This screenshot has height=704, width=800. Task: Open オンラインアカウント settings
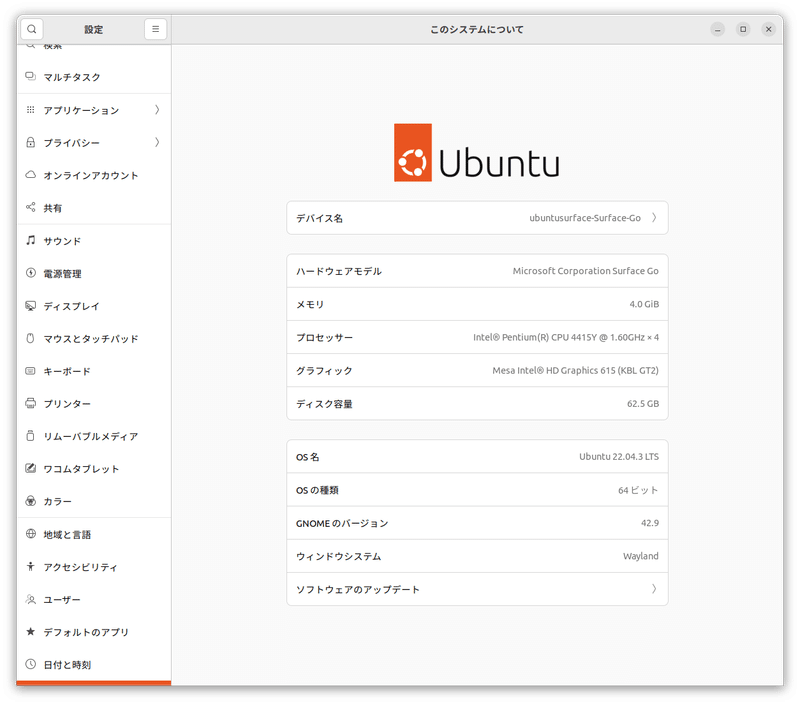tap(94, 175)
